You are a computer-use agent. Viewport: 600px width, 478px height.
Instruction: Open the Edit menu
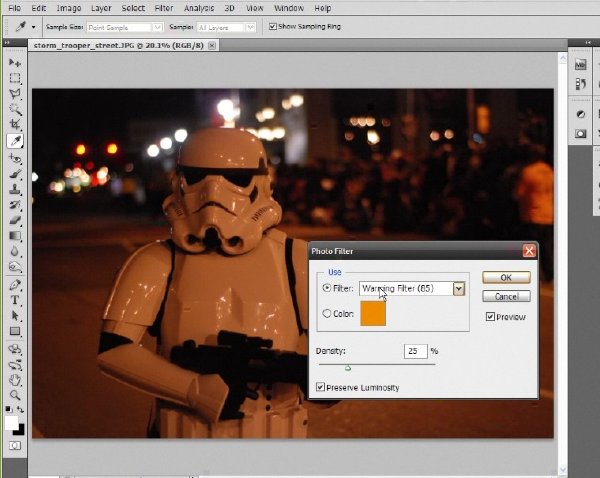39,8
